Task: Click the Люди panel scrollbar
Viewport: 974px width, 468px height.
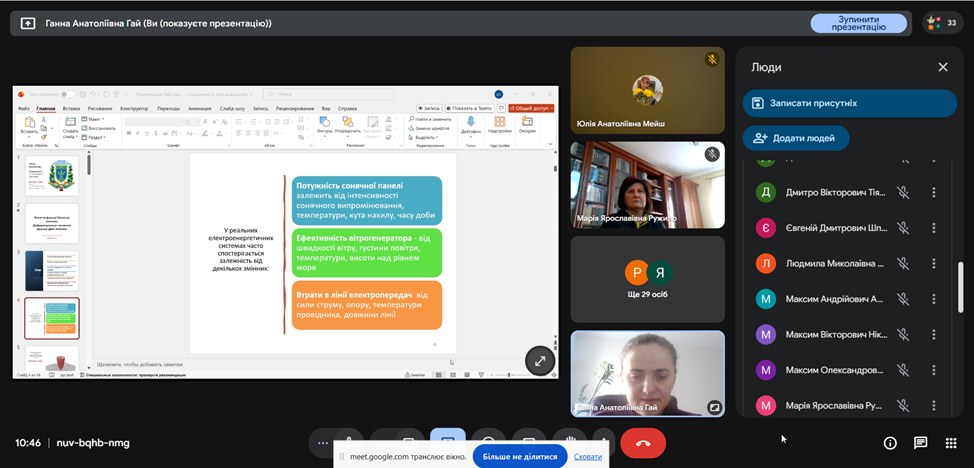Action: pyautogui.click(x=960, y=289)
